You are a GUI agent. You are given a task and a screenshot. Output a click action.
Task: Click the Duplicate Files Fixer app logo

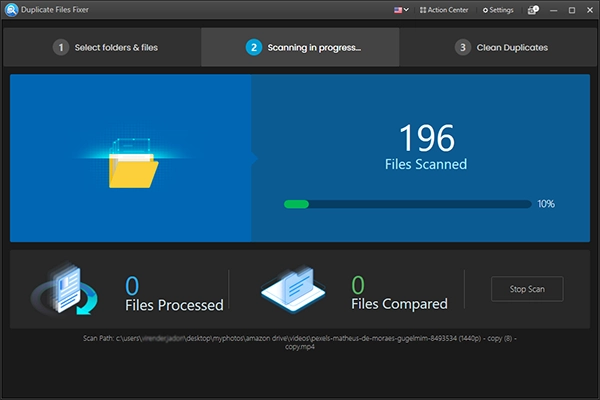11,10
